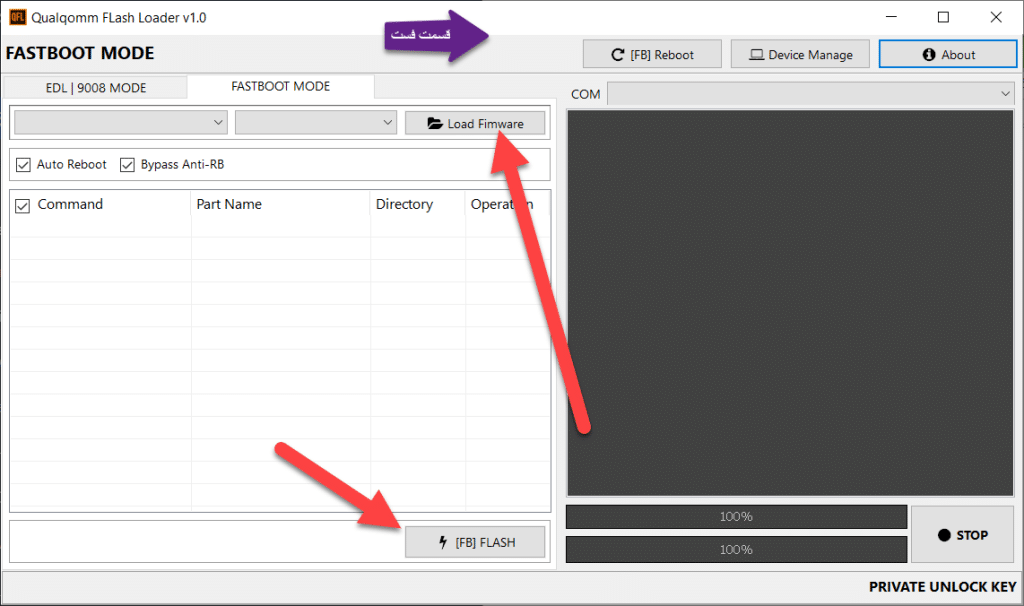
Task: Click PRIVATE UNLOCK KEY text
Action: coord(942,586)
